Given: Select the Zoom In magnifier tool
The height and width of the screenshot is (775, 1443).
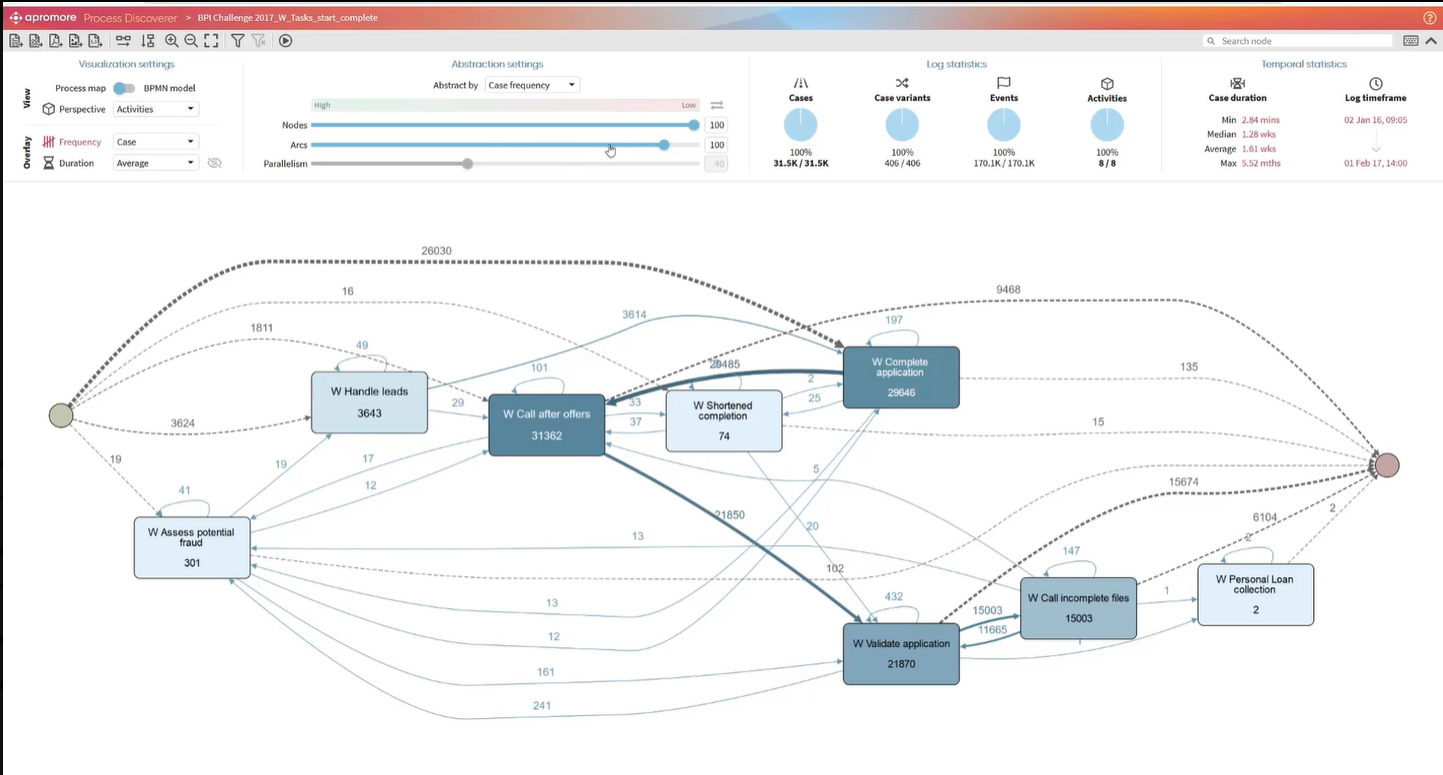Looking at the screenshot, I should coord(170,41).
